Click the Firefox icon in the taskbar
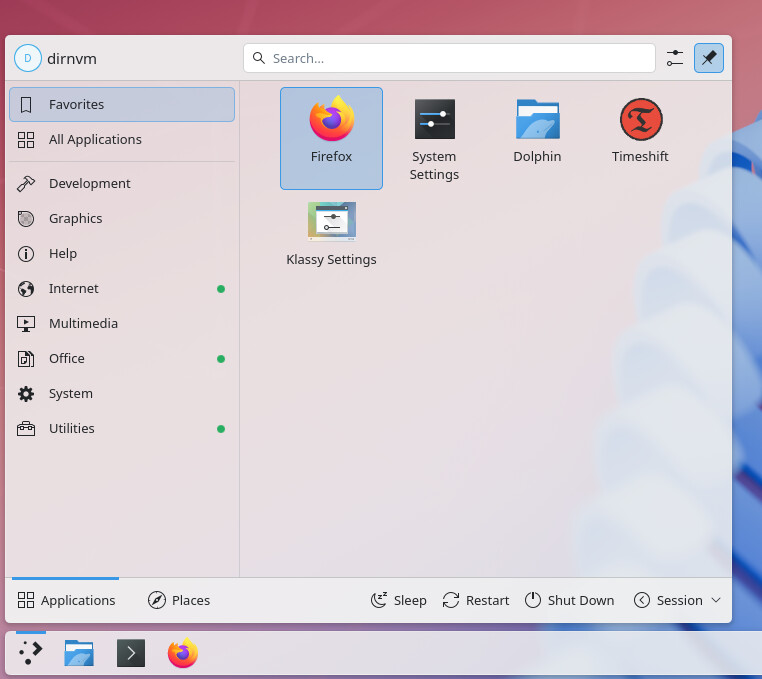The image size is (762, 679). tap(182, 653)
